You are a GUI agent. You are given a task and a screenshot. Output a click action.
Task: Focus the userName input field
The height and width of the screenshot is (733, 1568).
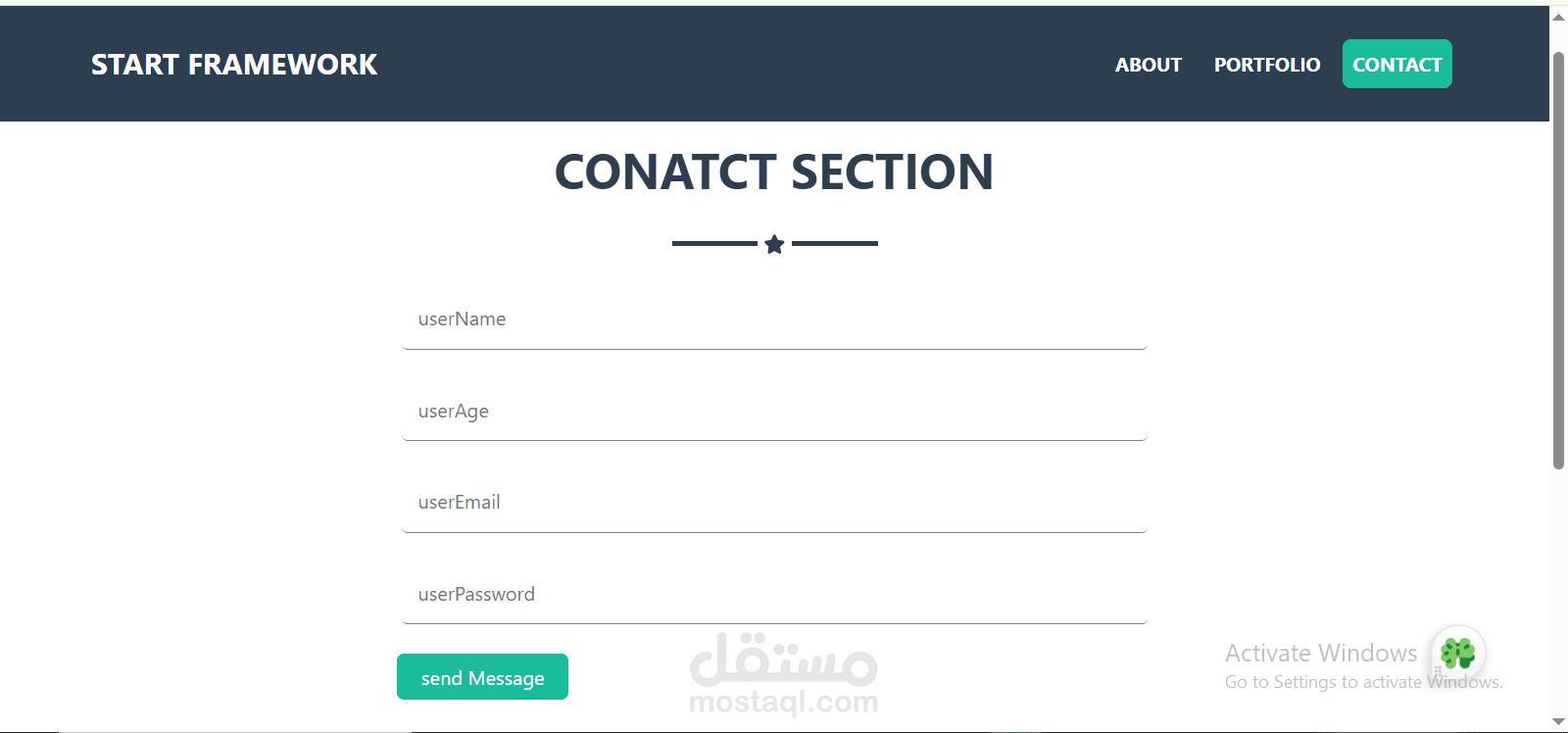(774, 319)
